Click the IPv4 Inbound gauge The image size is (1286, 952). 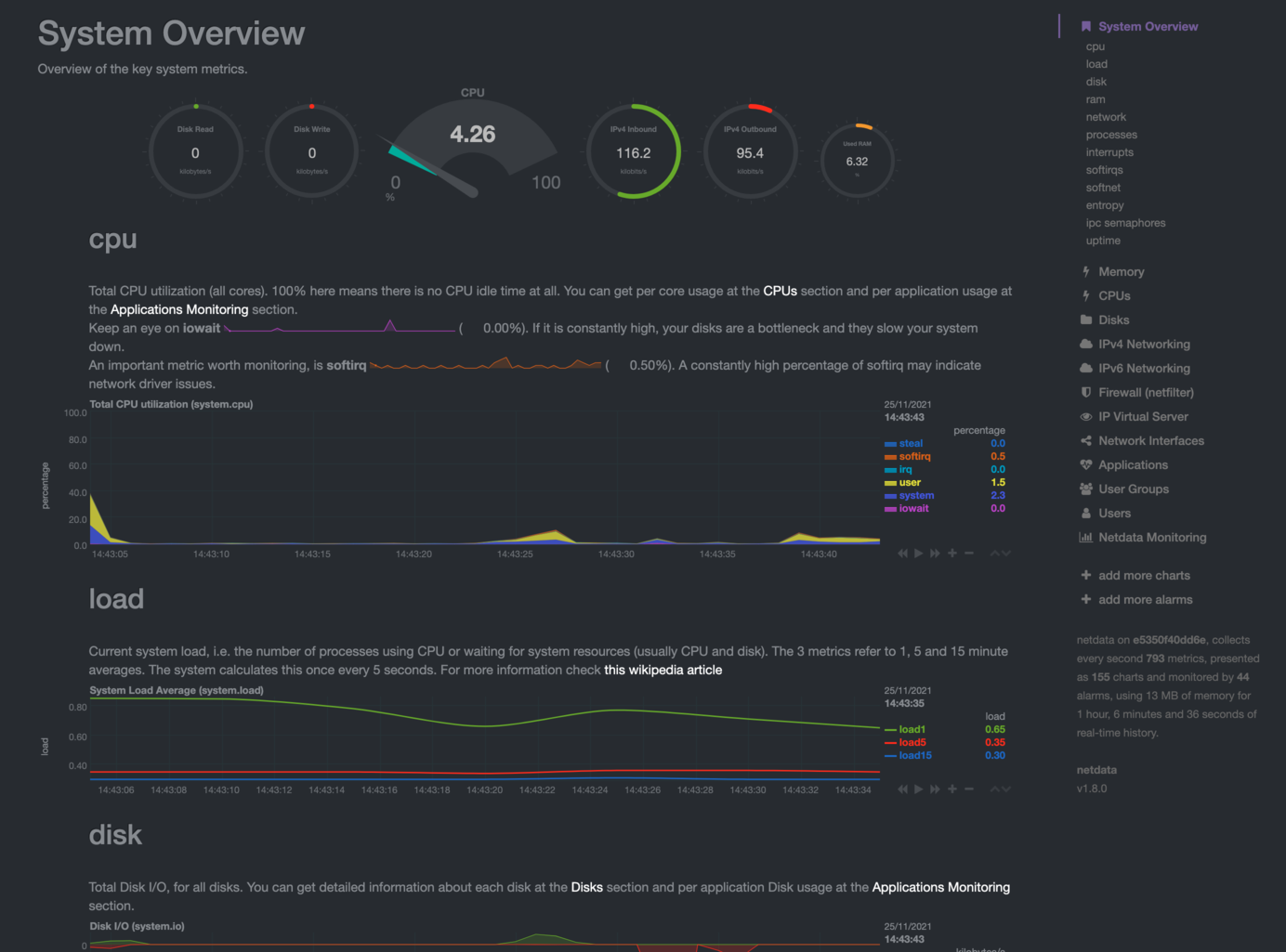(633, 151)
